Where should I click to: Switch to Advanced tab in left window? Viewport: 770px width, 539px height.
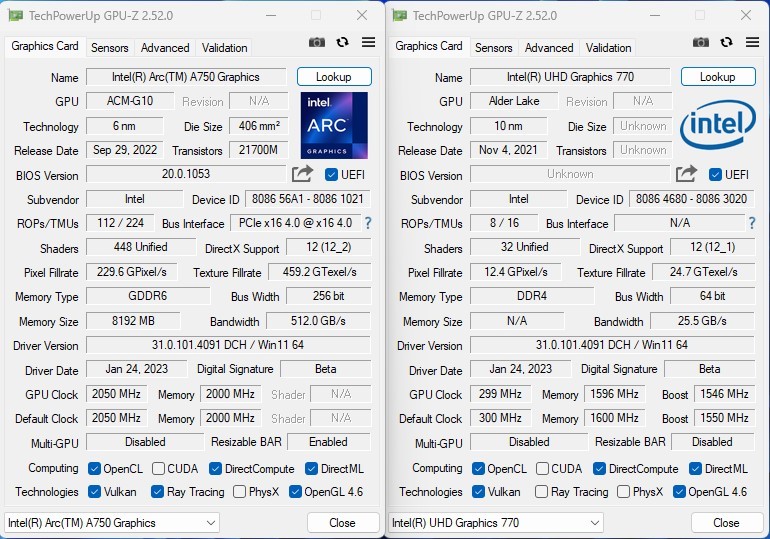coord(165,48)
